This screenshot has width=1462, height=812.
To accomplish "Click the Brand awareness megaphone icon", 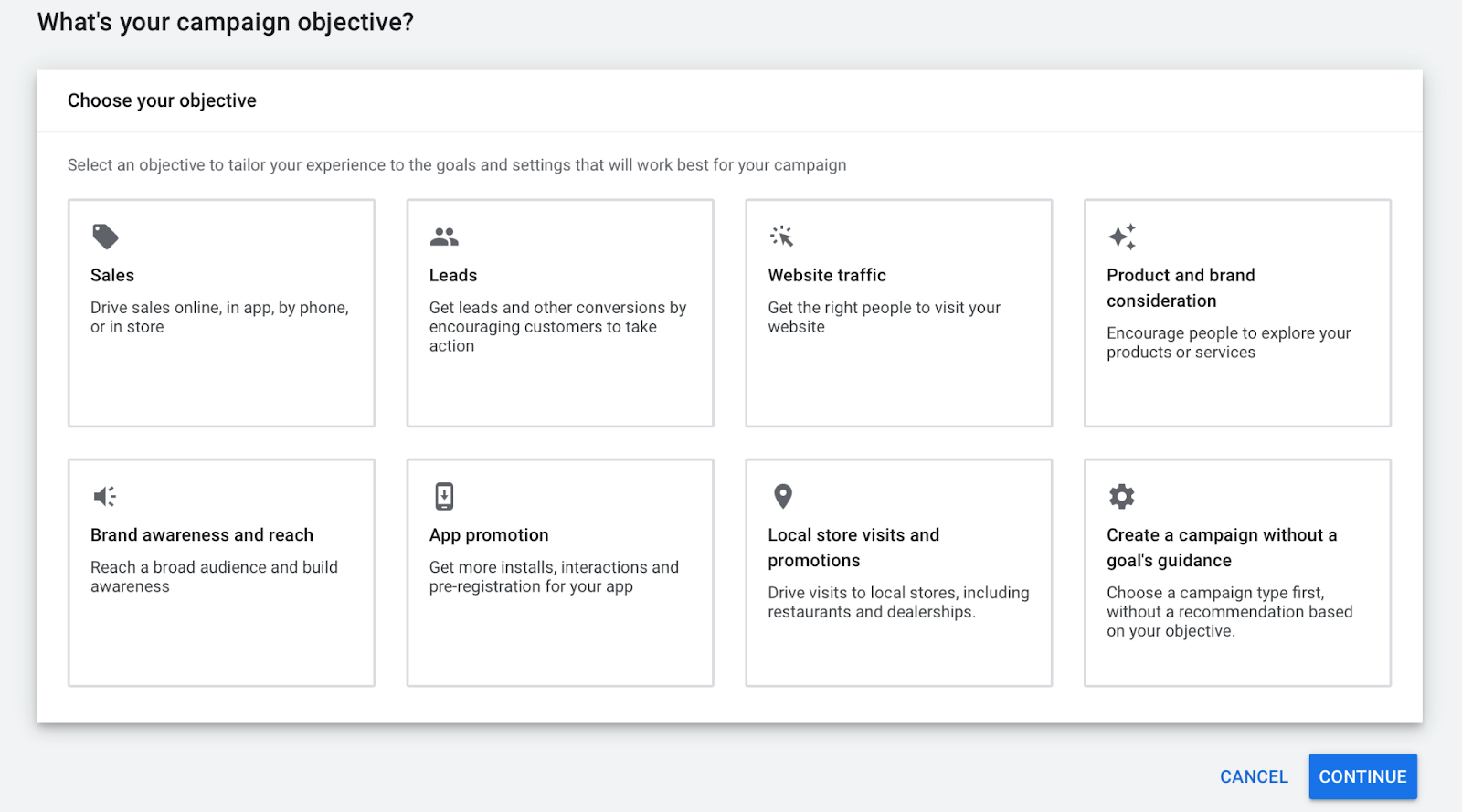I will click(x=105, y=496).
